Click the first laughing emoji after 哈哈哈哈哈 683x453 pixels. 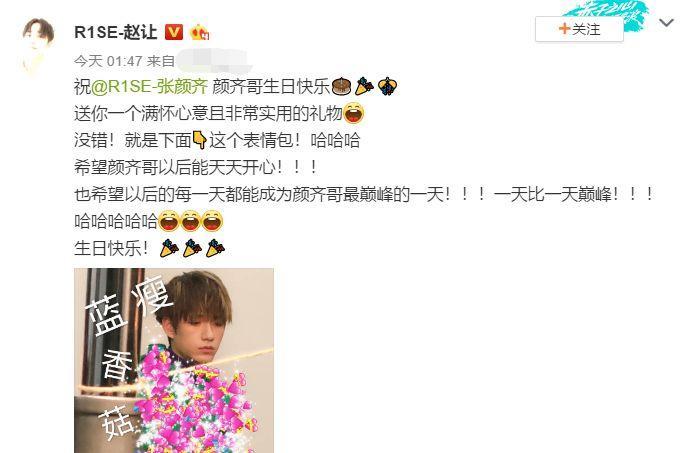pyautogui.click(x=169, y=221)
